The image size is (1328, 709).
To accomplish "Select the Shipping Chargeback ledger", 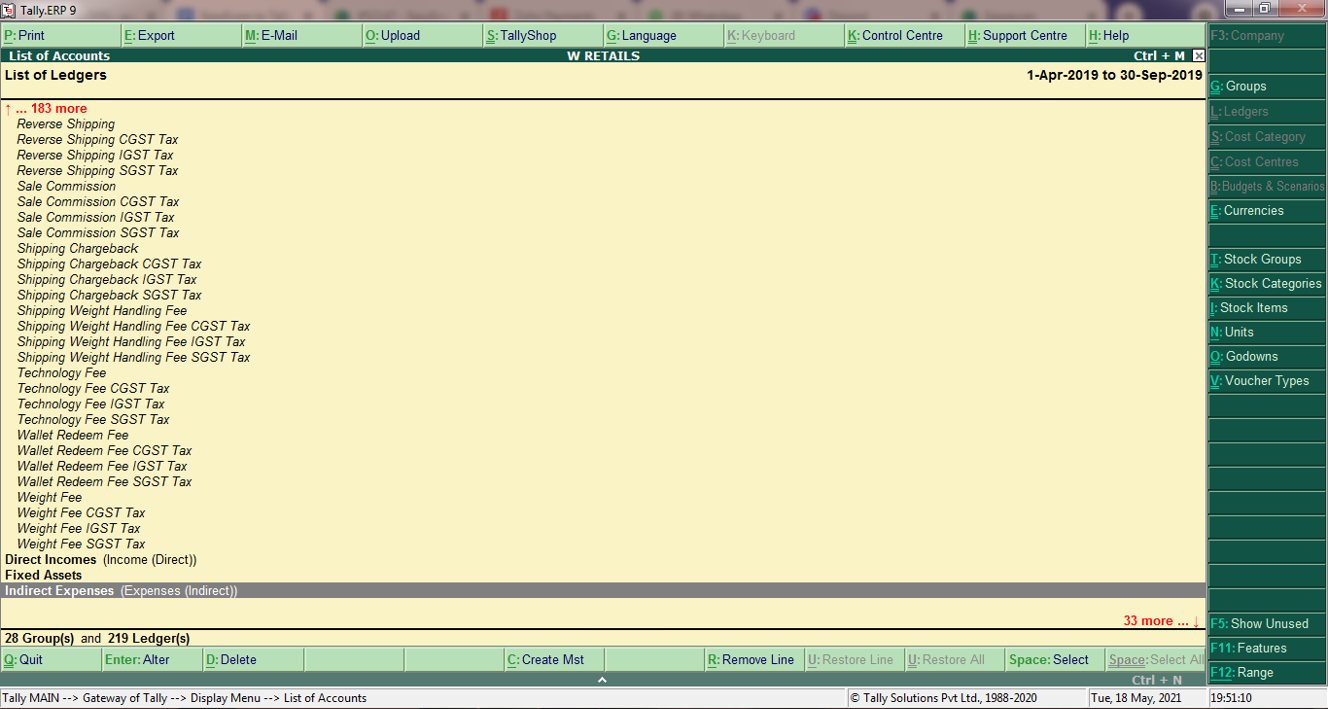I will (x=78, y=249).
